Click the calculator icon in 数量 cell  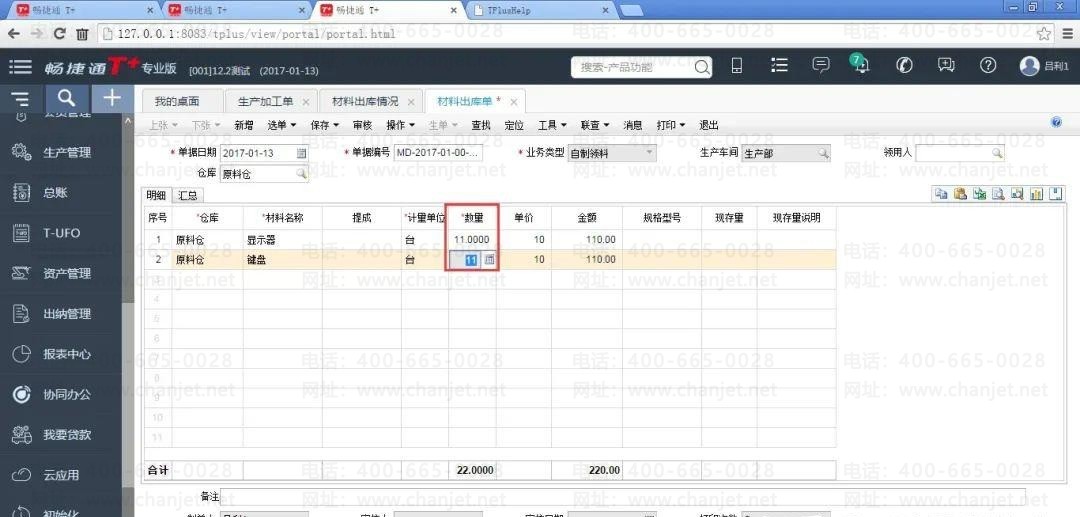point(489,260)
